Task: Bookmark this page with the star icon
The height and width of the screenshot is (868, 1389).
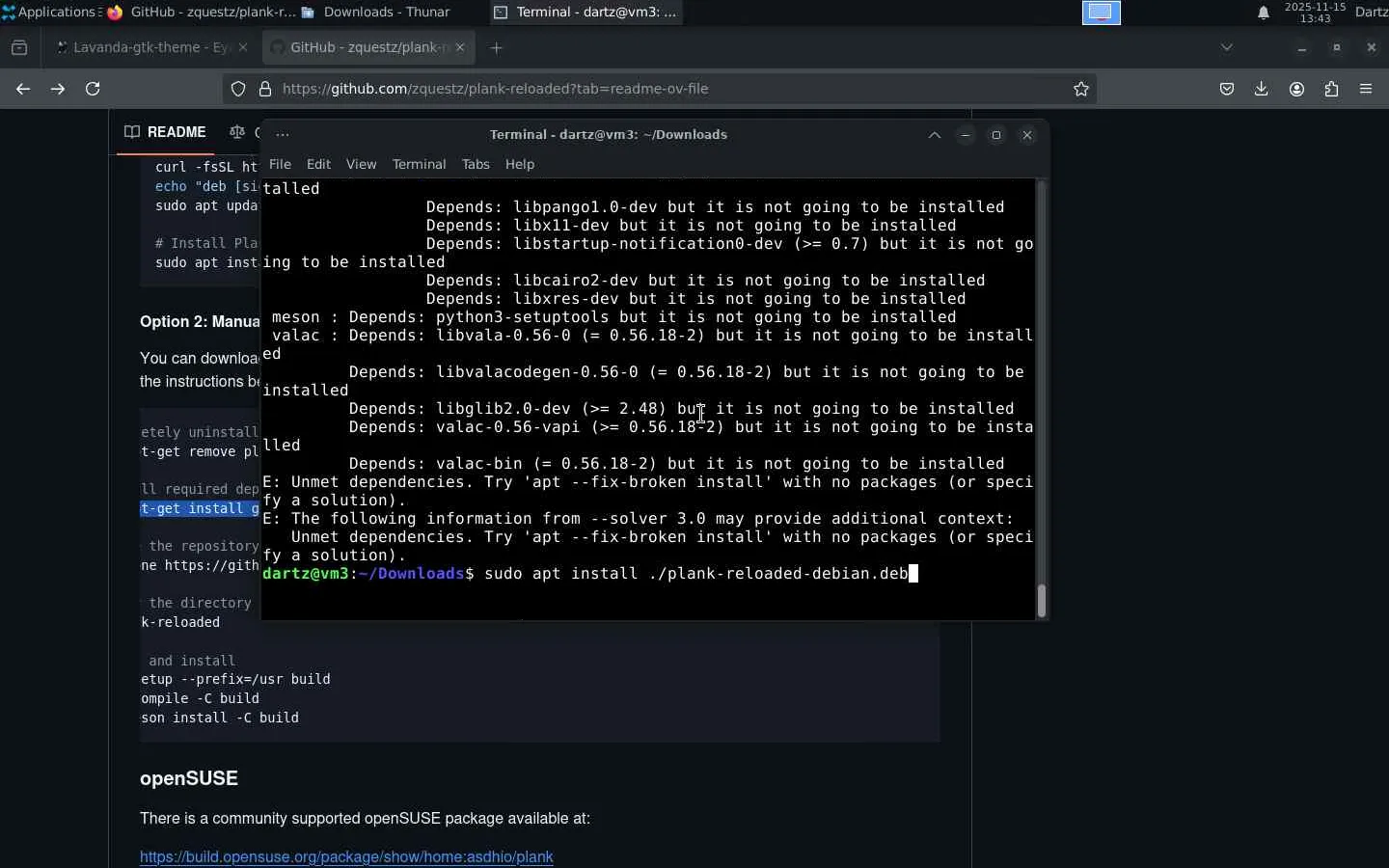Action: click(x=1081, y=89)
